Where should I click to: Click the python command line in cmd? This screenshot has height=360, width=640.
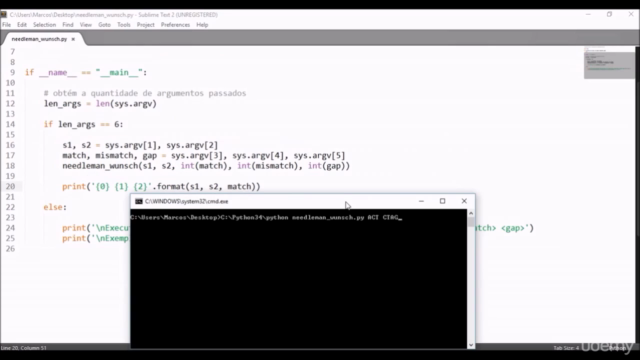(266, 218)
